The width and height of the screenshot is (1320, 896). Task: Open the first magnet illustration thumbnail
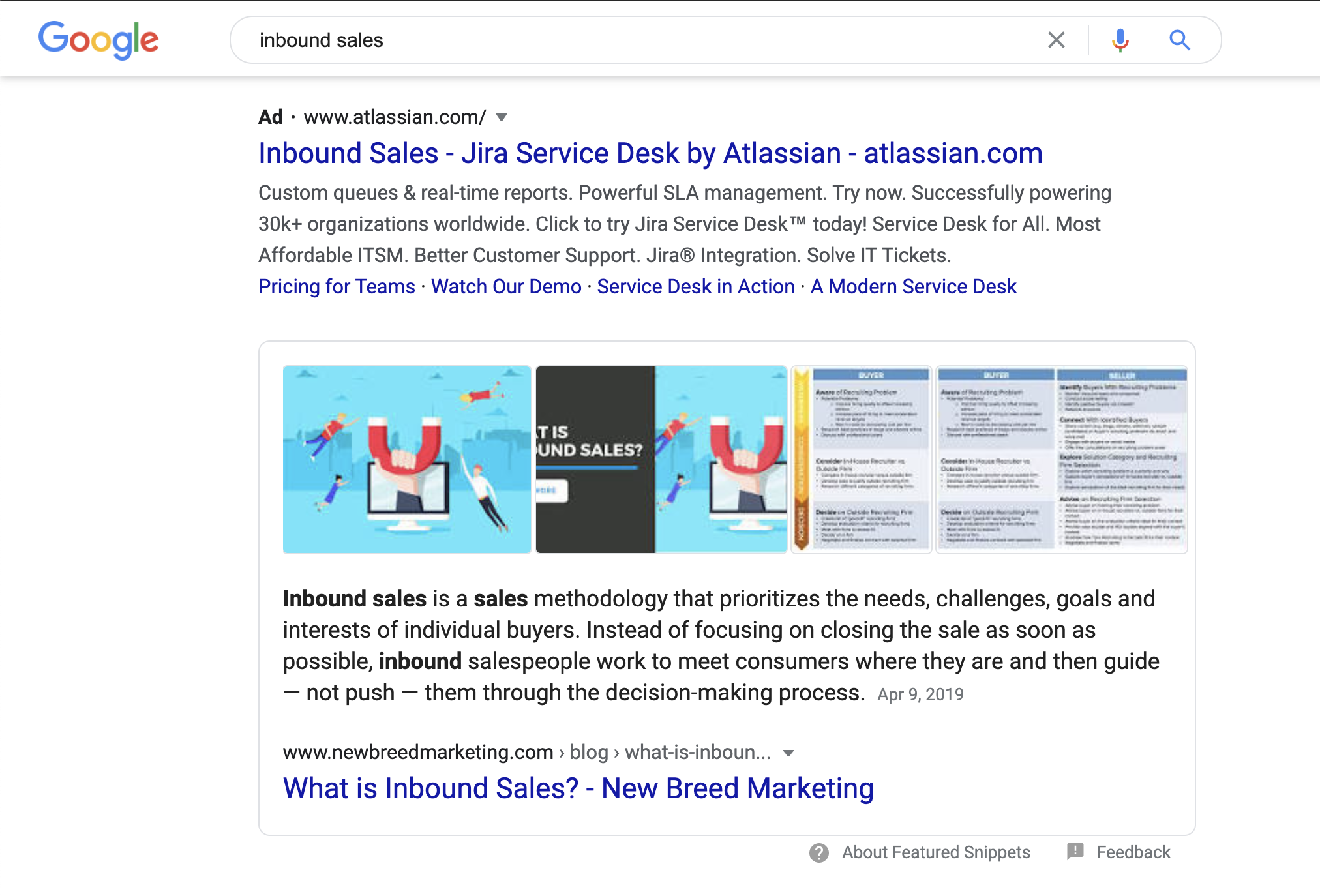tap(407, 460)
